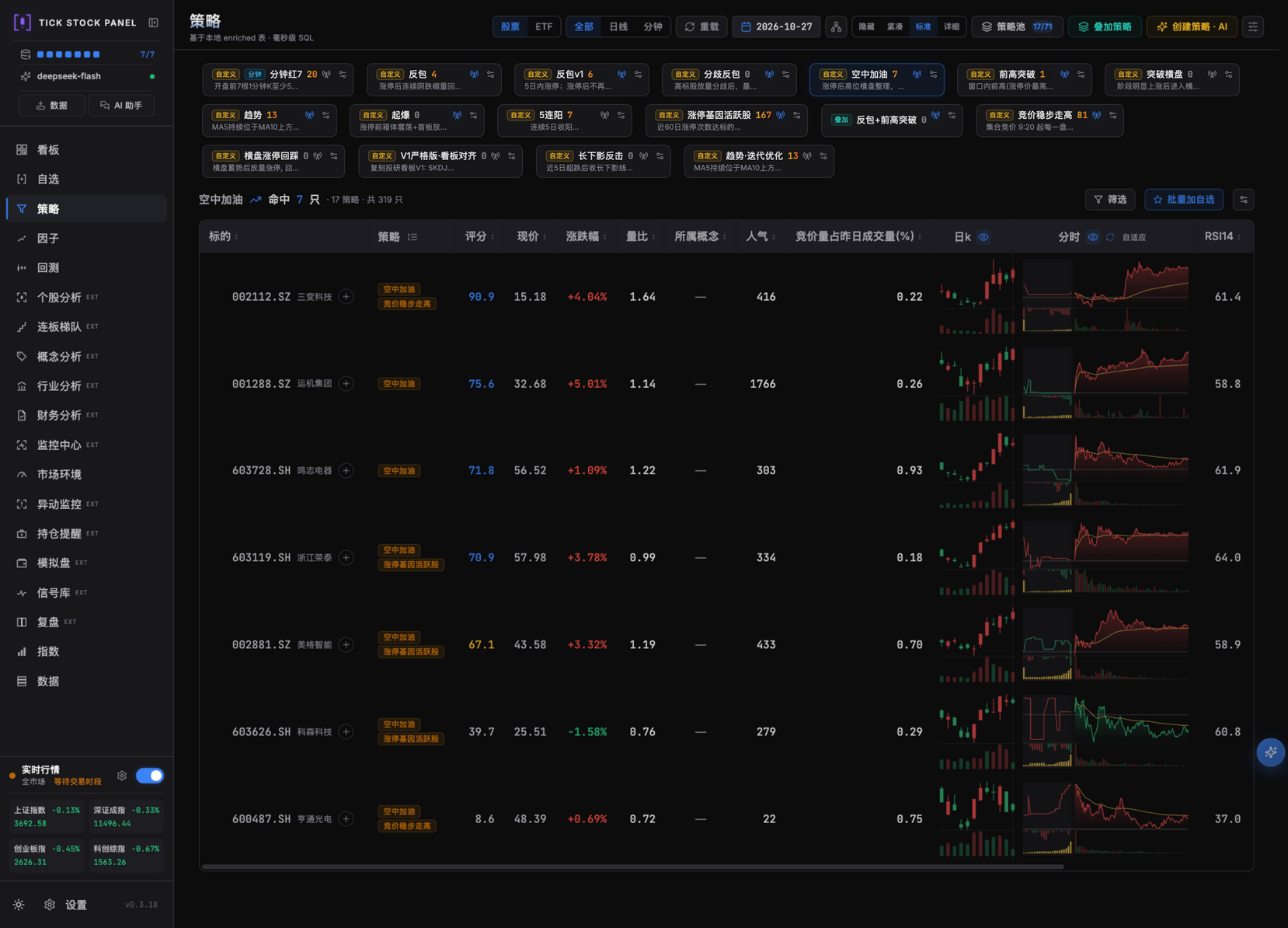Click 重载 reload button
Screen dimensions: 1288x928
coord(701,26)
